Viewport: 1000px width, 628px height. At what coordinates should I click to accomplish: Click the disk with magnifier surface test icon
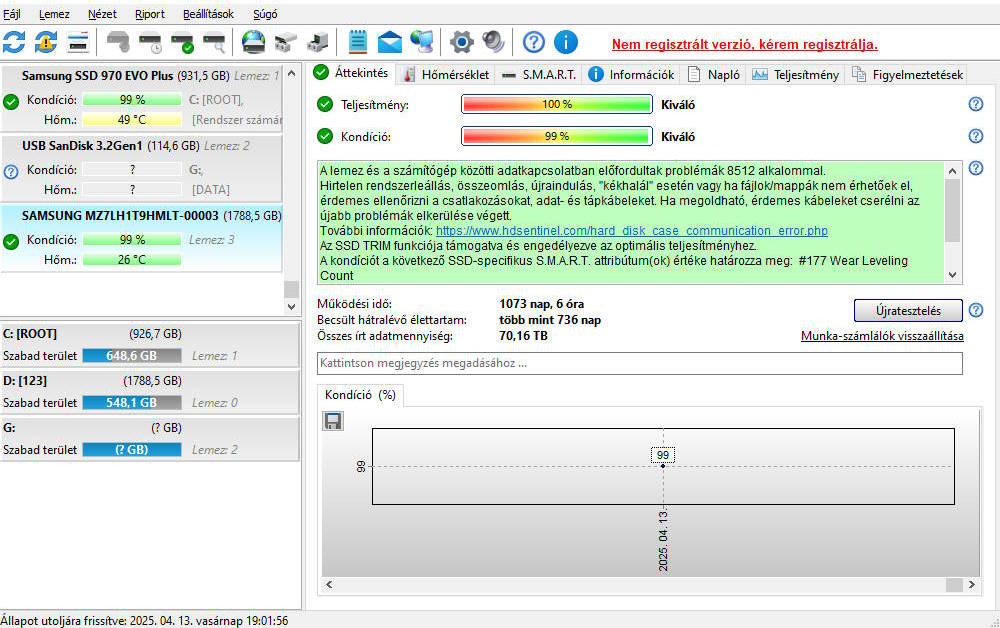pos(214,42)
